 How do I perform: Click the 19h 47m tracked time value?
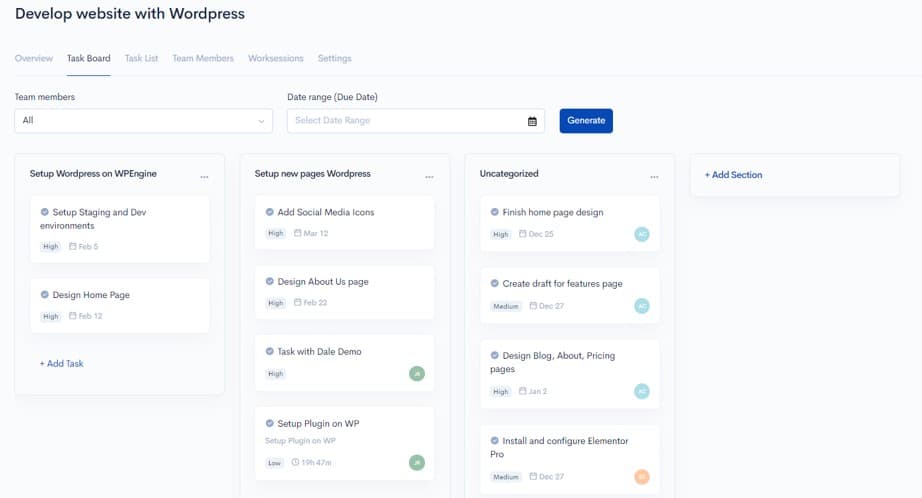coord(316,463)
